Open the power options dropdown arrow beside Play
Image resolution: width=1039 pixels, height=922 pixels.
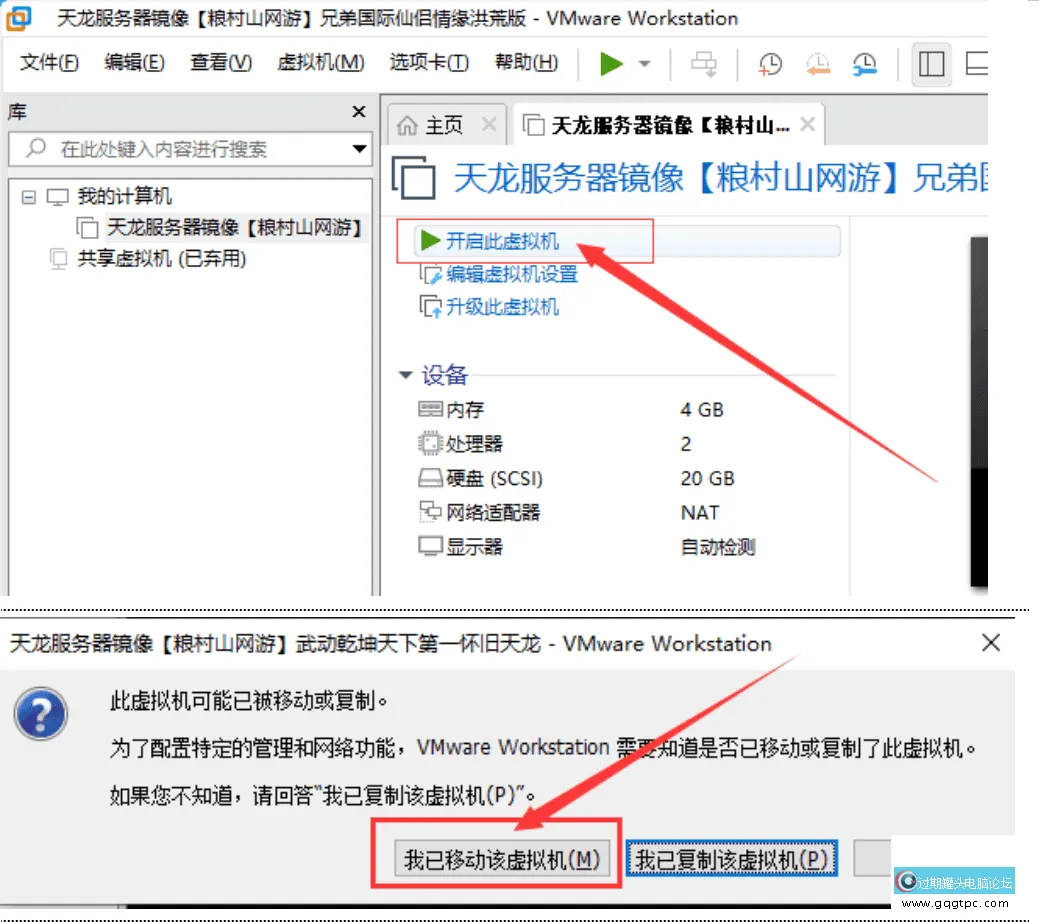tap(645, 64)
